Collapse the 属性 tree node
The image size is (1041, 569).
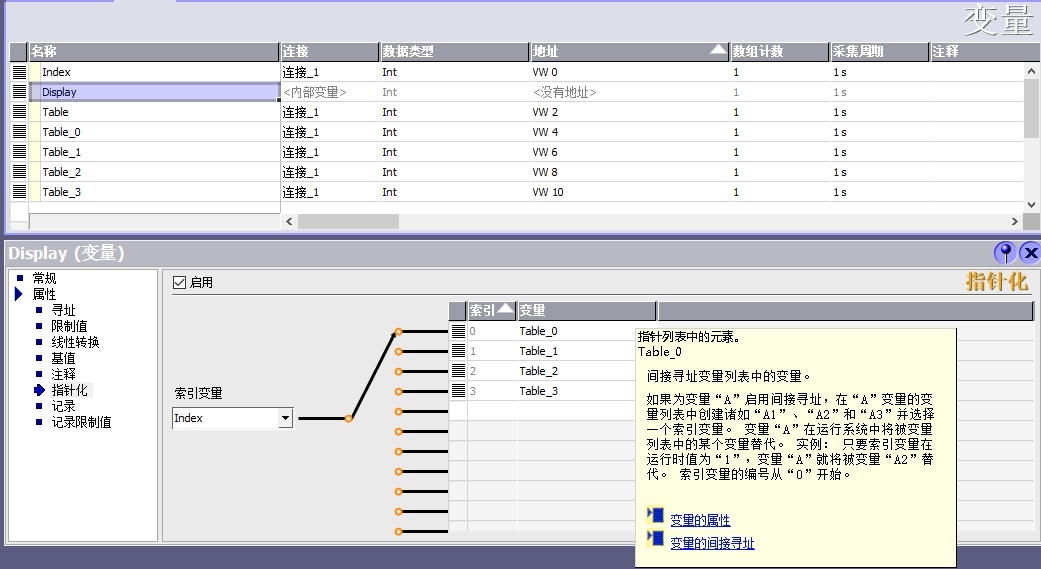(19, 294)
